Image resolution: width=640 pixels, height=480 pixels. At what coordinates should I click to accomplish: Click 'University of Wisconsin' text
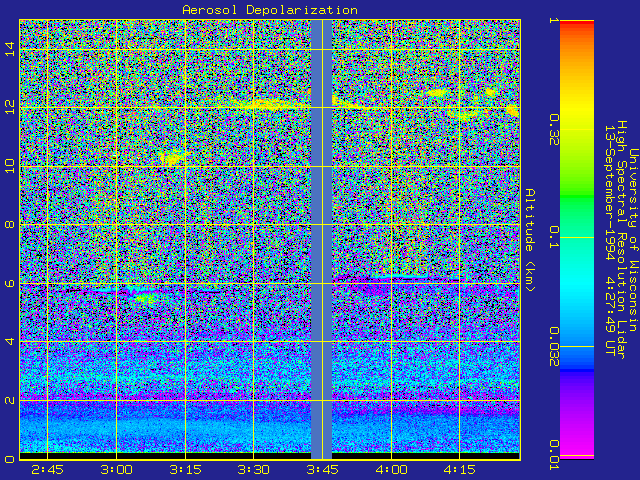[633, 240]
